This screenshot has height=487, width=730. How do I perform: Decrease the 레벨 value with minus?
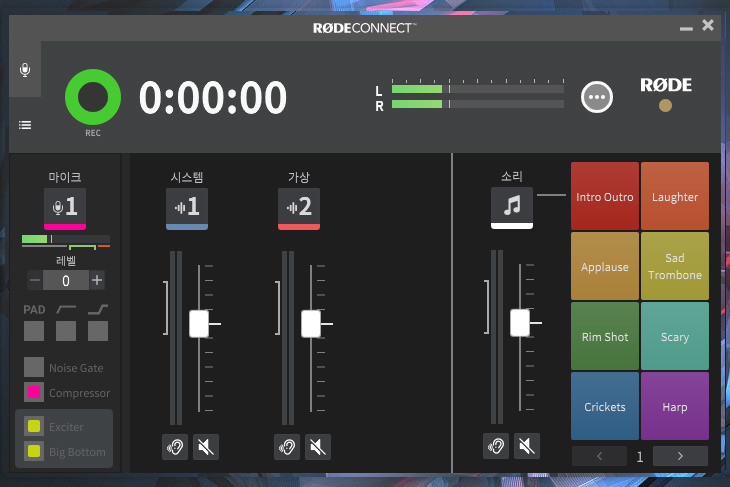coord(35,280)
